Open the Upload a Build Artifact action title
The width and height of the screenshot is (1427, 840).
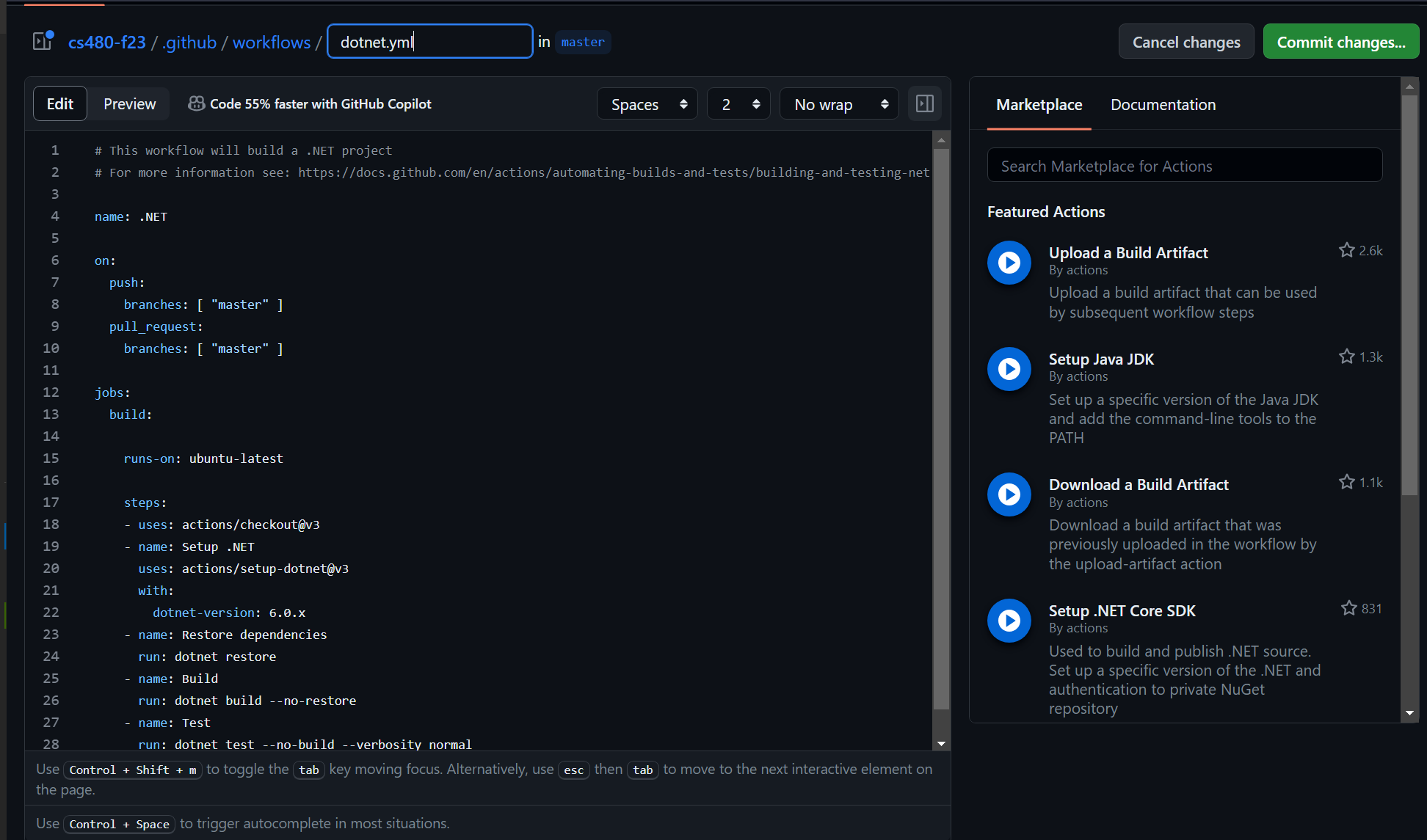coord(1128,252)
